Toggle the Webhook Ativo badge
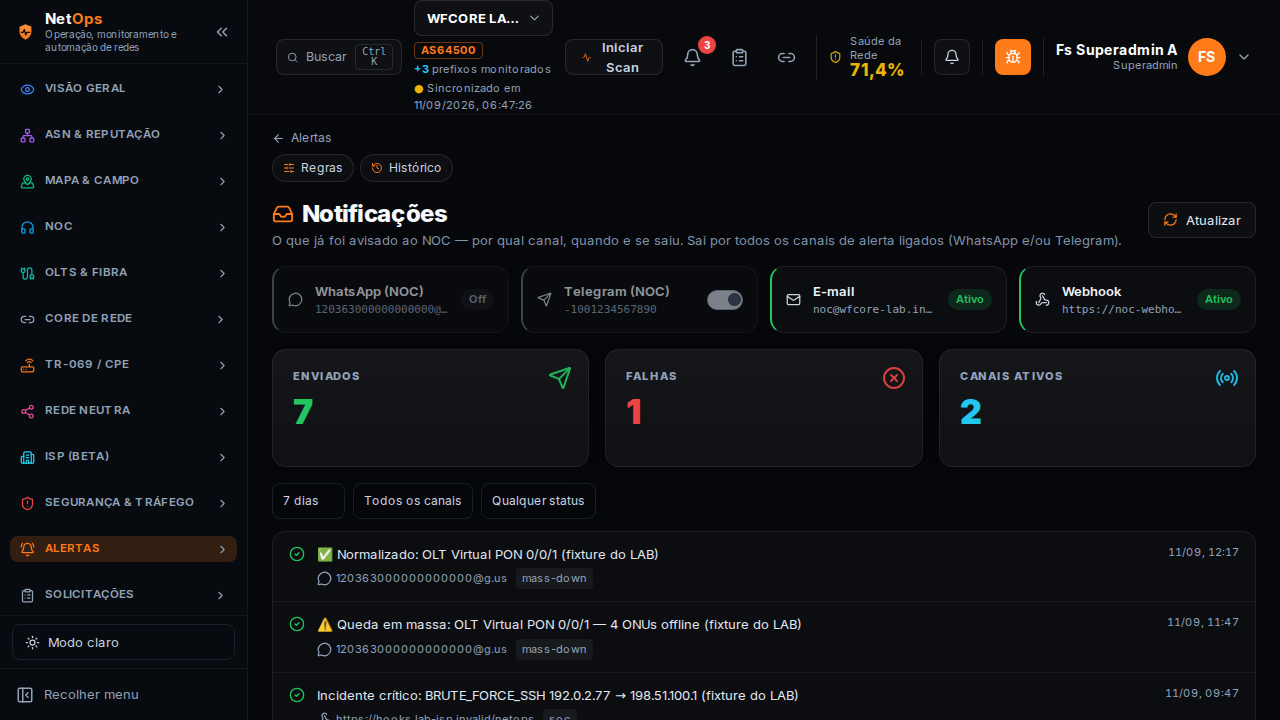The image size is (1280, 720). 1219,299
